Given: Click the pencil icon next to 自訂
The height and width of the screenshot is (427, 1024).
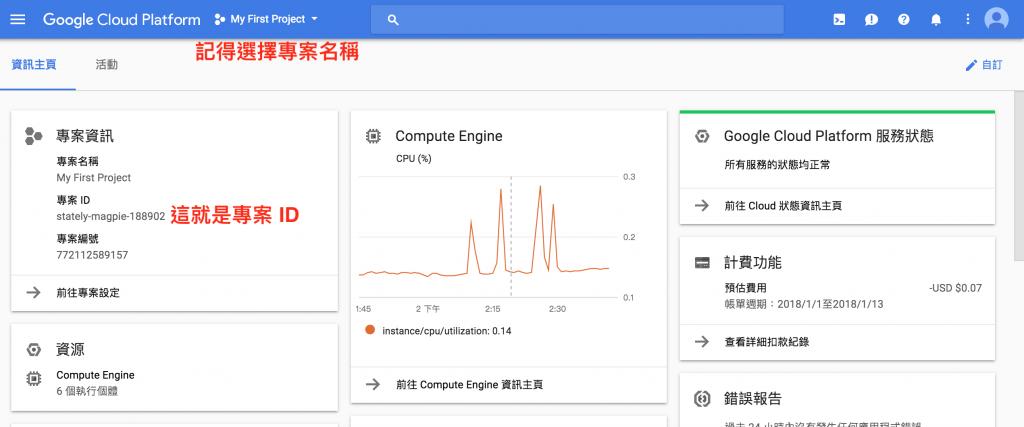Looking at the screenshot, I should 971,65.
